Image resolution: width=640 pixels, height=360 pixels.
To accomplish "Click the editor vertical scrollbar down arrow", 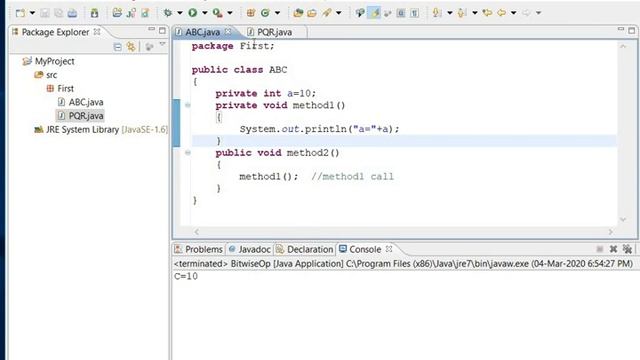I will coord(623,220).
